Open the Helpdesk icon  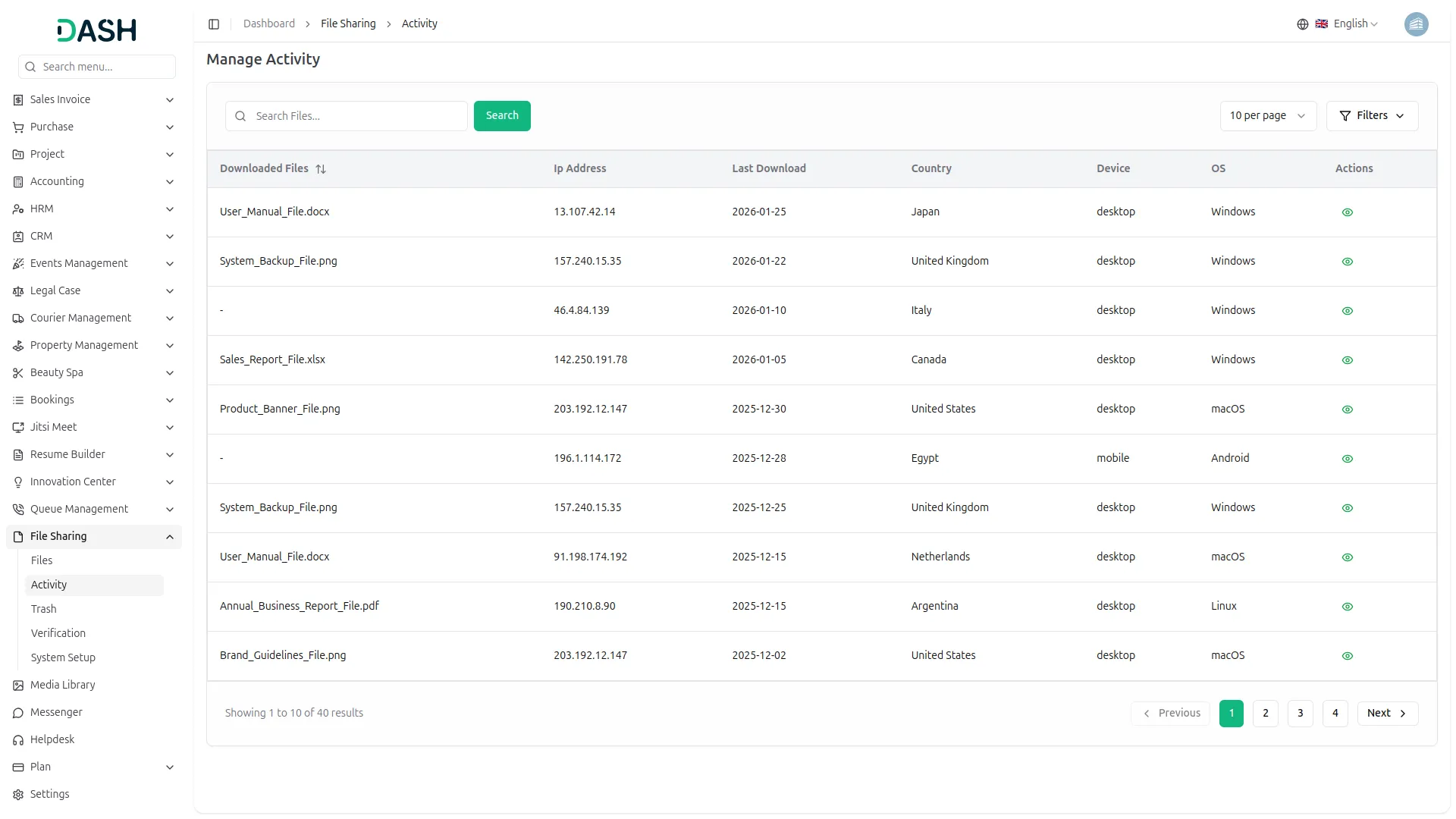coord(17,739)
